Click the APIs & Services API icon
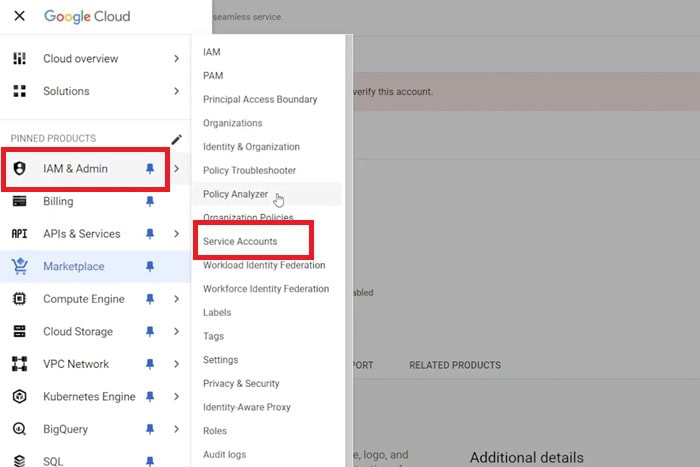Viewport: 700px width, 467px height. [x=19, y=234]
